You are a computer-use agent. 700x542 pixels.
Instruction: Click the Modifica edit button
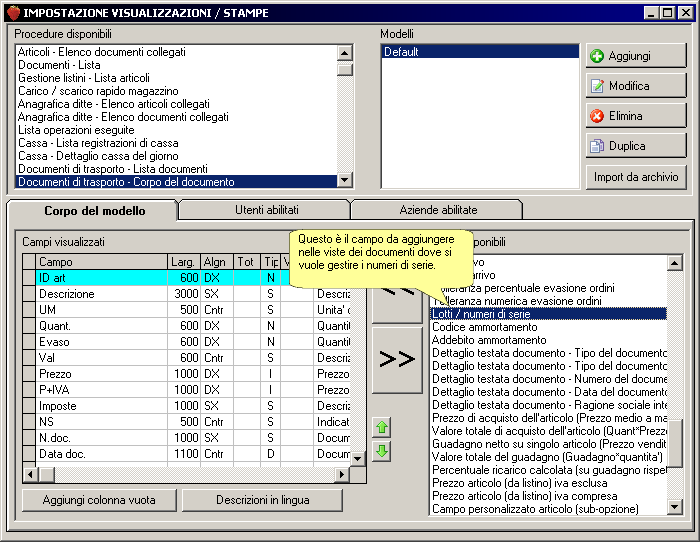[635, 86]
